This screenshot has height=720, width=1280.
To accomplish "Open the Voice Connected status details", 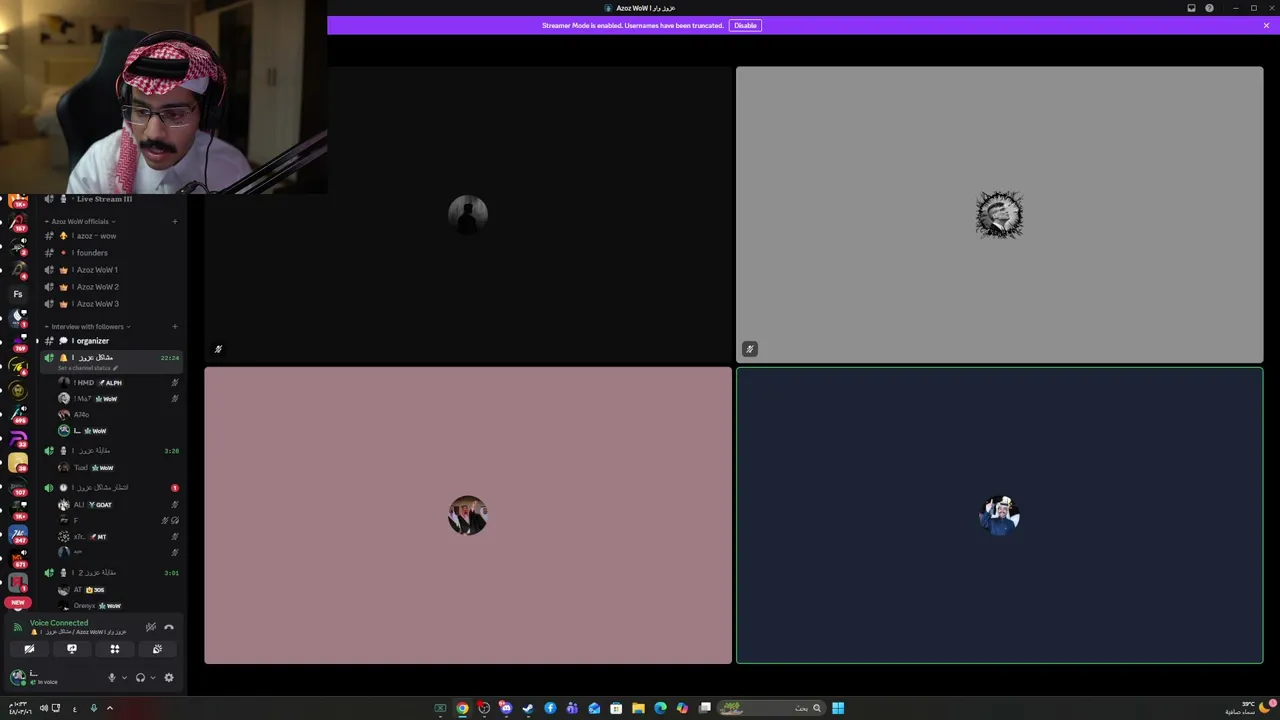I will [x=59, y=623].
